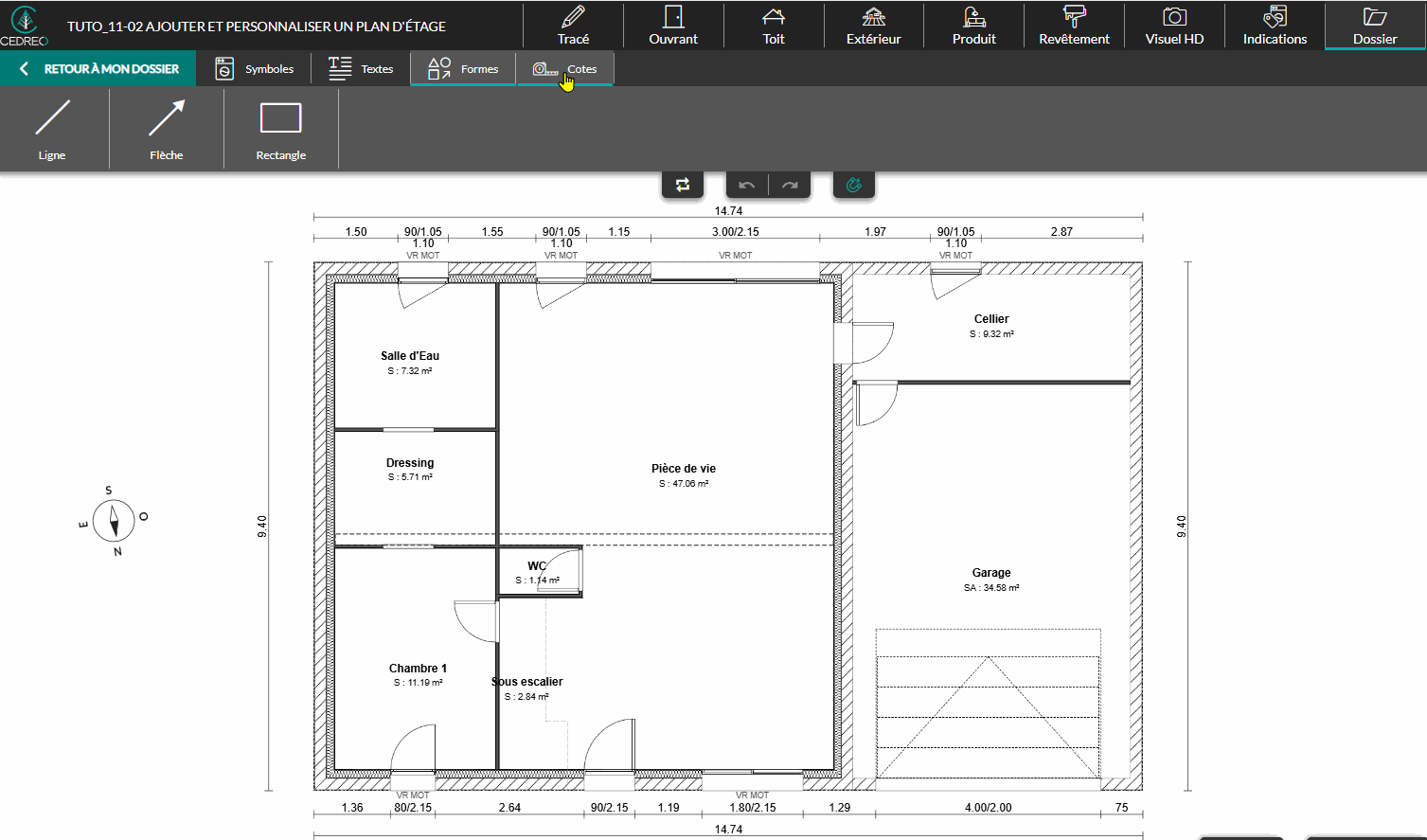Toggle the Cotes dimensions option
1427x840 pixels.
[x=565, y=69]
